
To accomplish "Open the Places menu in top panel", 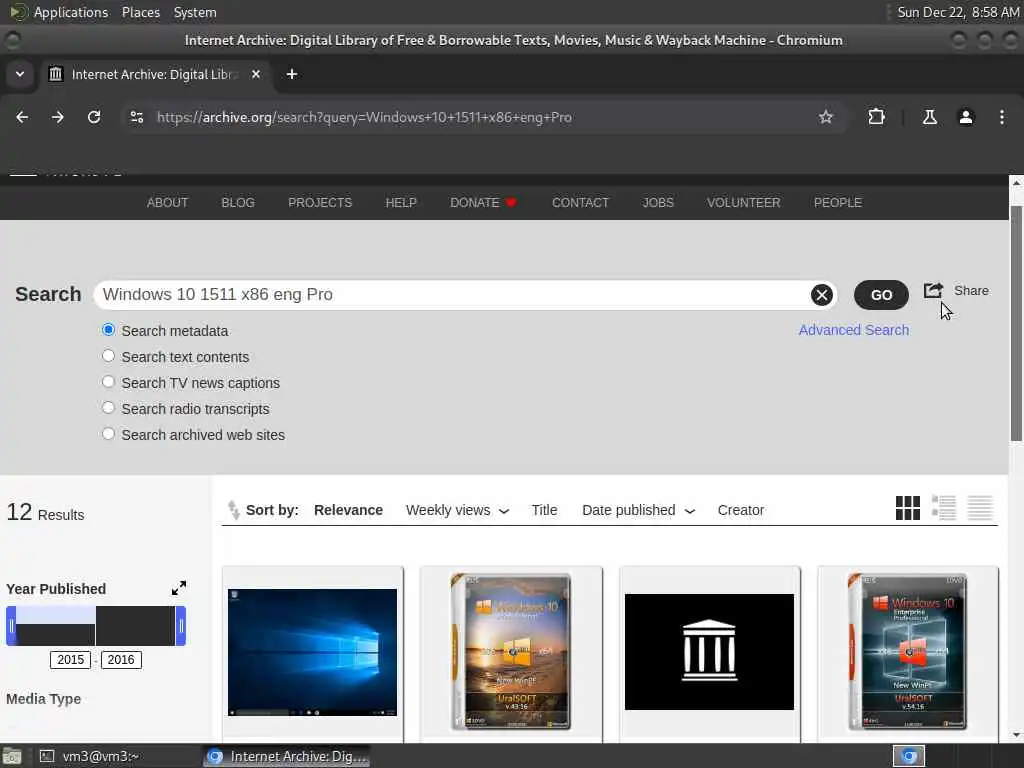I will click(x=141, y=12).
